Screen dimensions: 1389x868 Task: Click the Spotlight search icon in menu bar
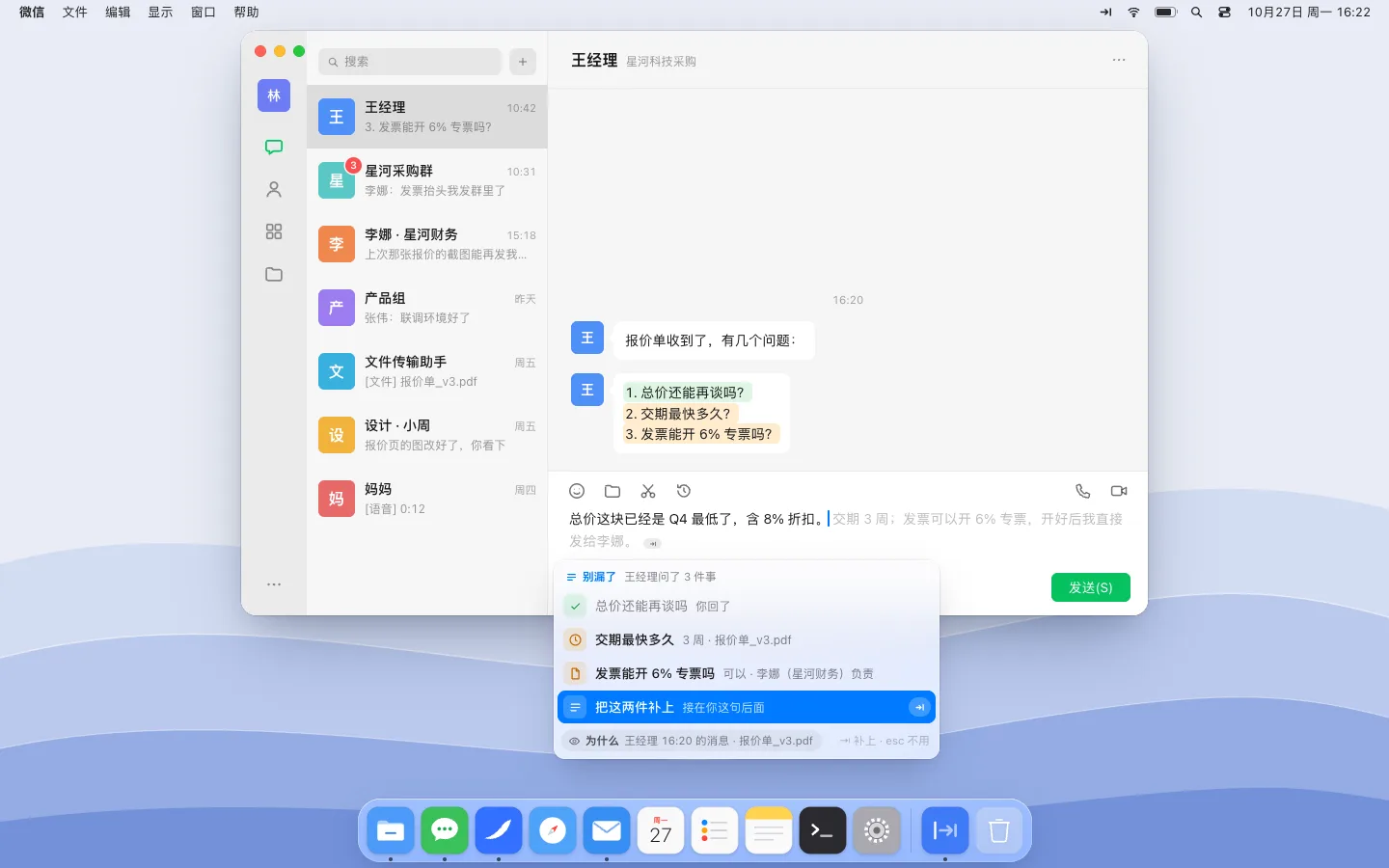[x=1196, y=13]
